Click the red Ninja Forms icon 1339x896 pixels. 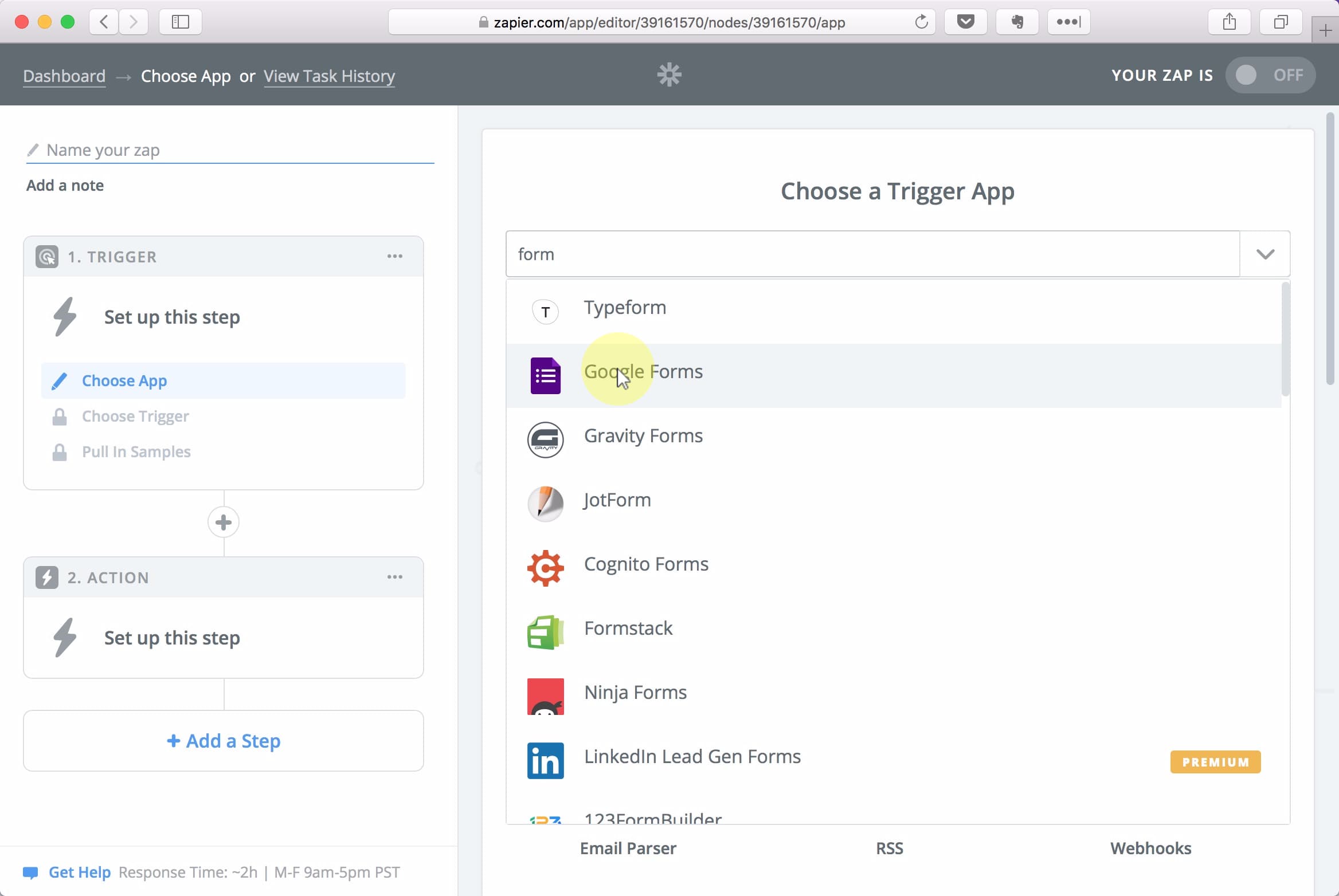pos(545,697)
